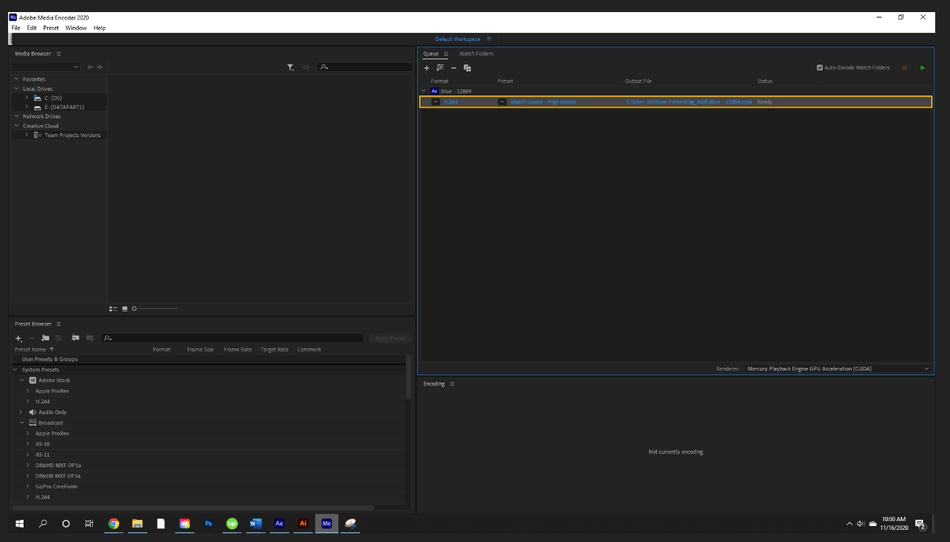Expand the DNxHD MXF OP1a presets
This screenshot has width=950, height=542.
(28, 465)
